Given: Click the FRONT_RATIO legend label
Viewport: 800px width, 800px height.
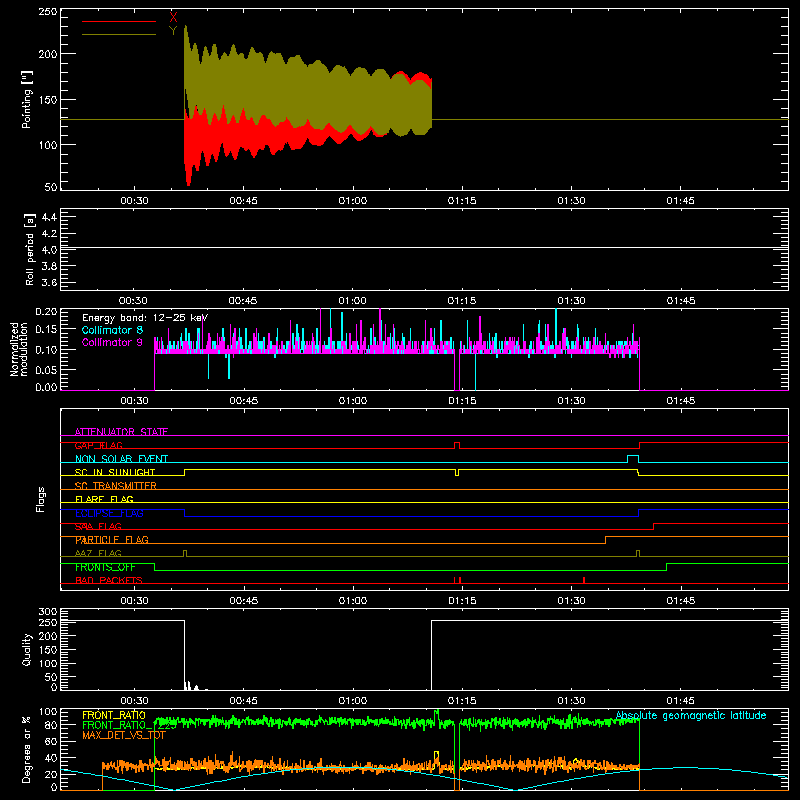Looking at the screenshot, I should click(114, 715).
